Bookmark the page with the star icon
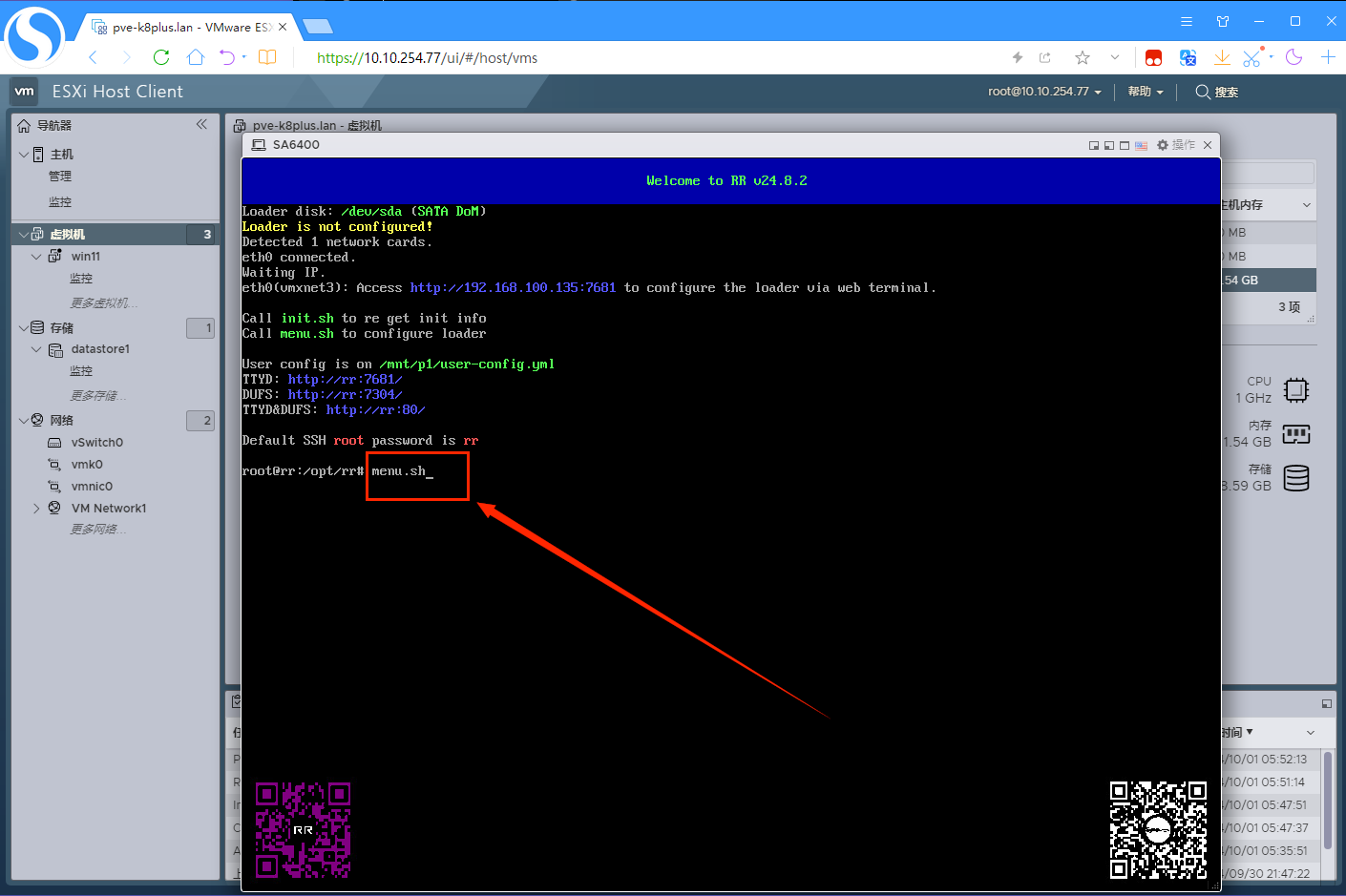1346x896 pixels. (1083, 57)
